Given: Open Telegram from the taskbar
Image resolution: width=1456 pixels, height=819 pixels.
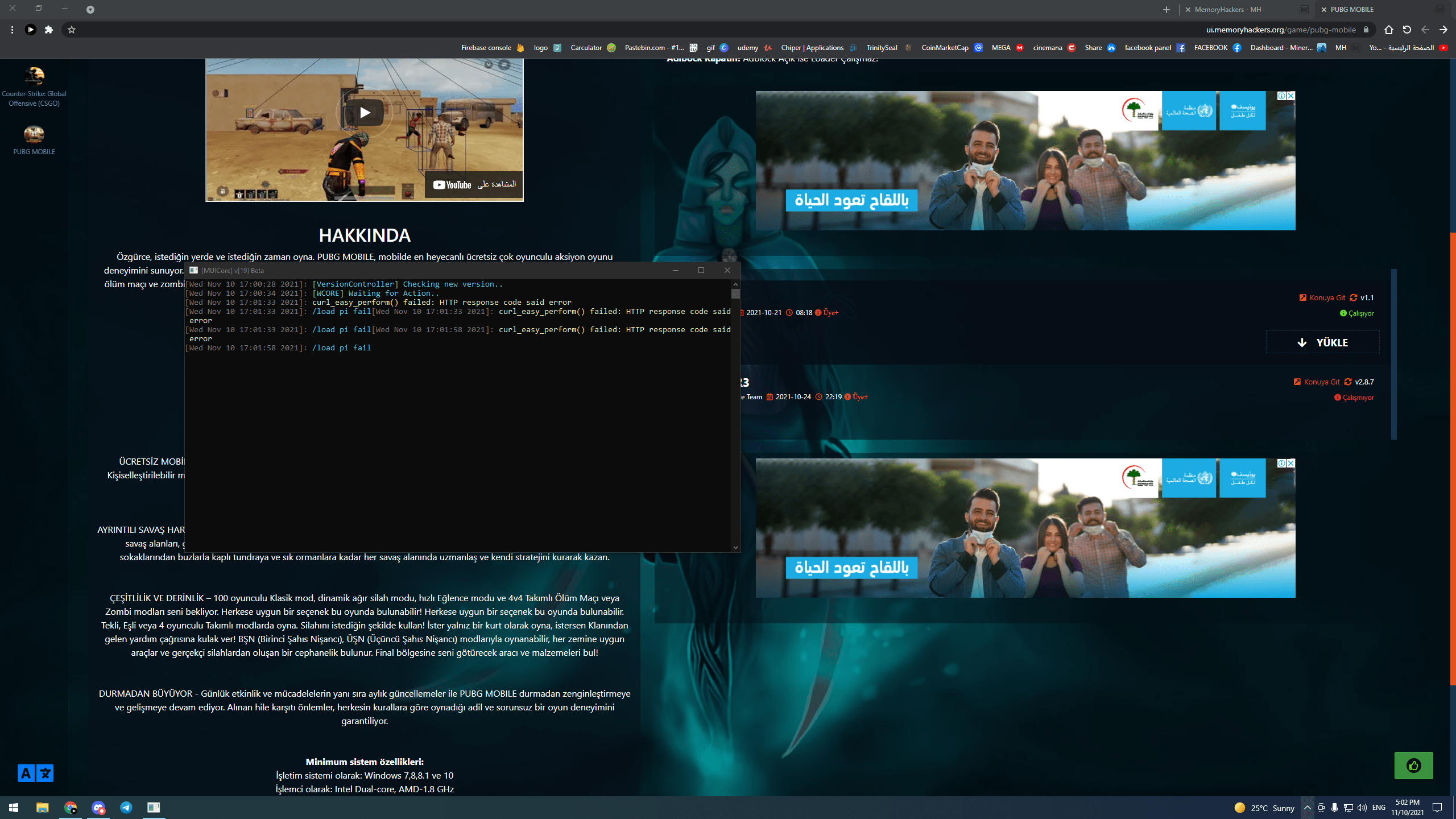Looking at the screenshot, I should [126, 808].
